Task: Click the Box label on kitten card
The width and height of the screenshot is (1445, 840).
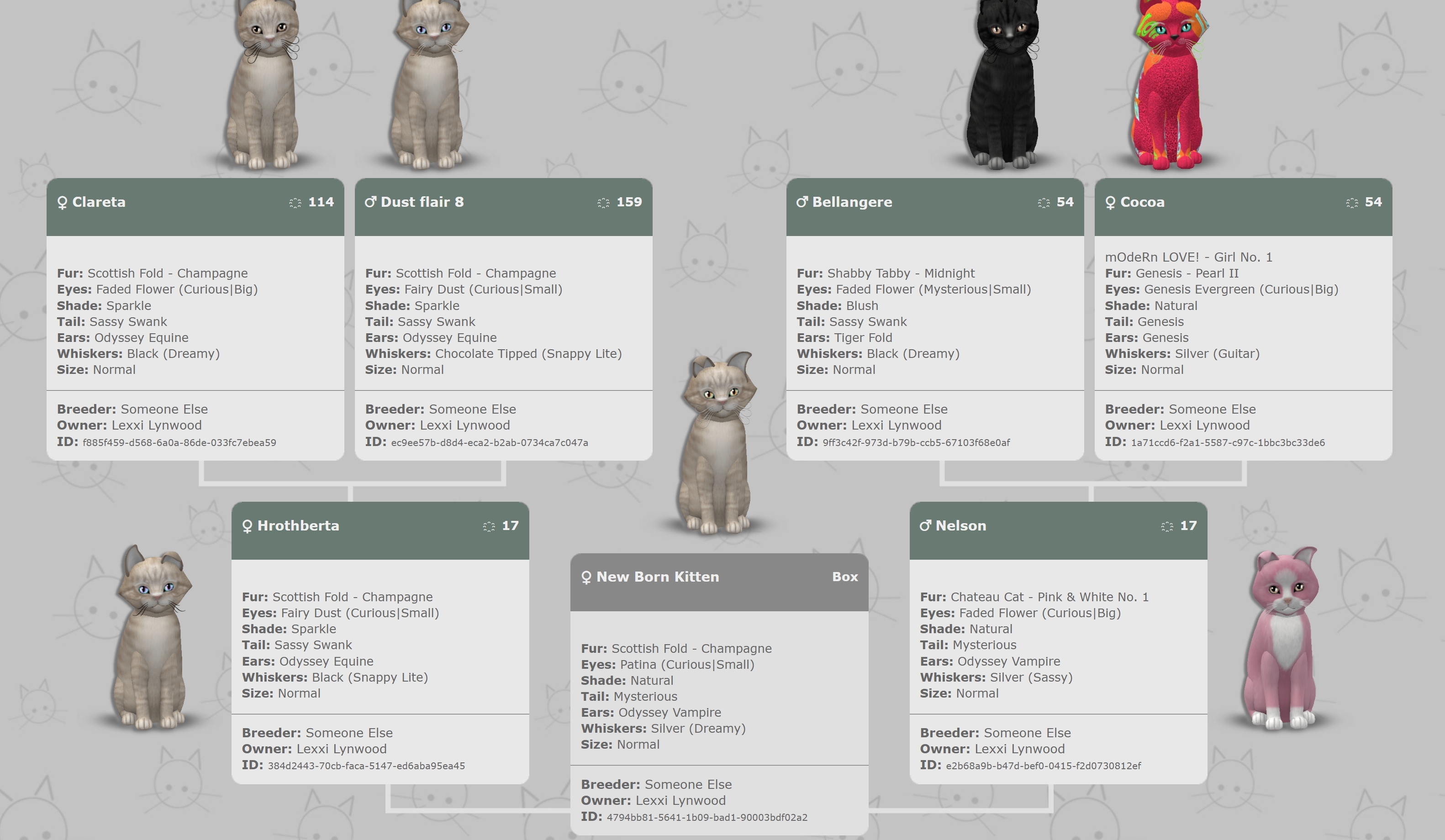Action: 844,577
